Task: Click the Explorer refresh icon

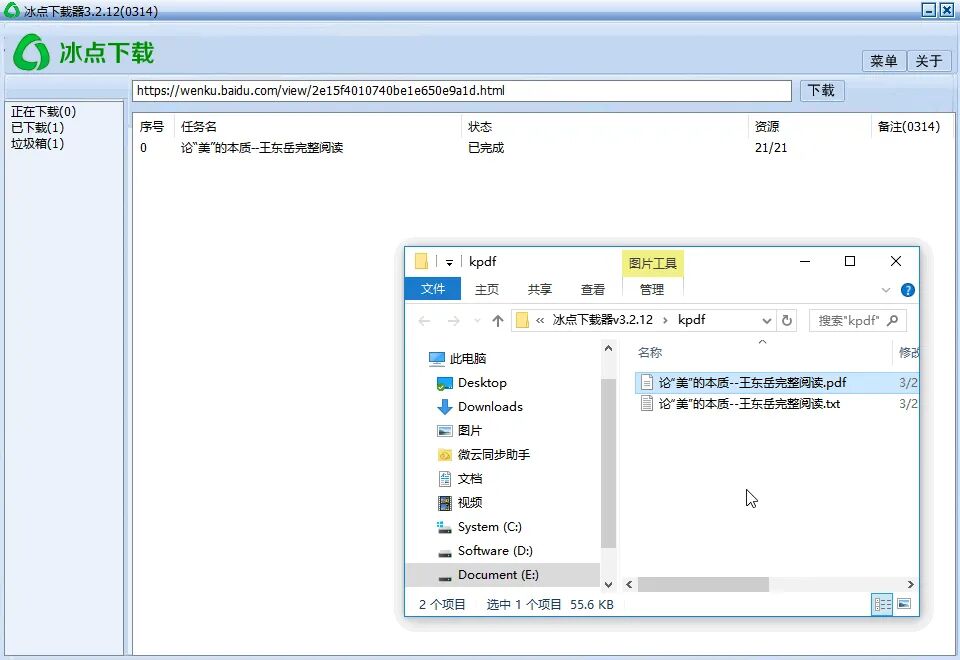Action: (787, 320)
